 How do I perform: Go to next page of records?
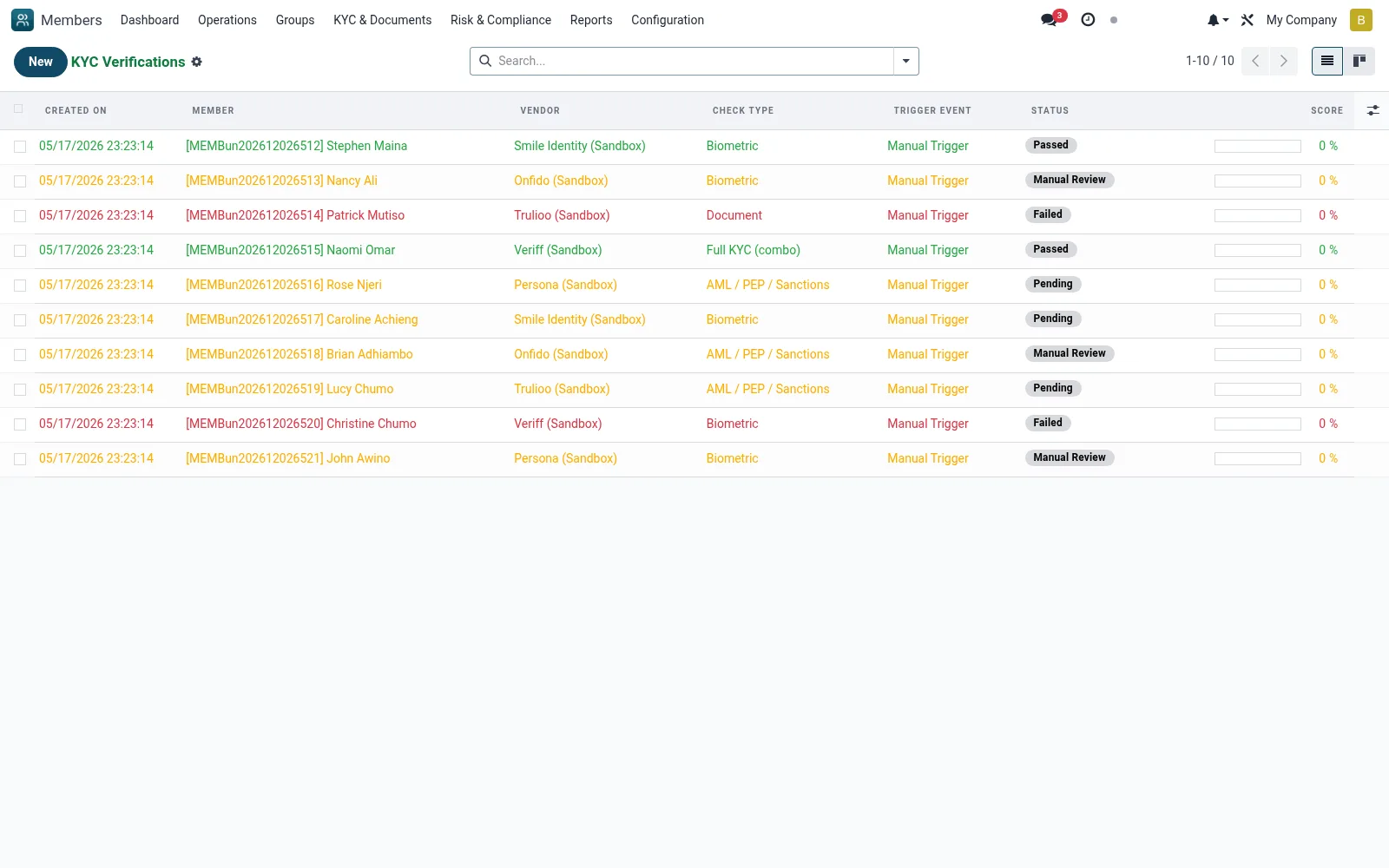[x=1284, y=61]
